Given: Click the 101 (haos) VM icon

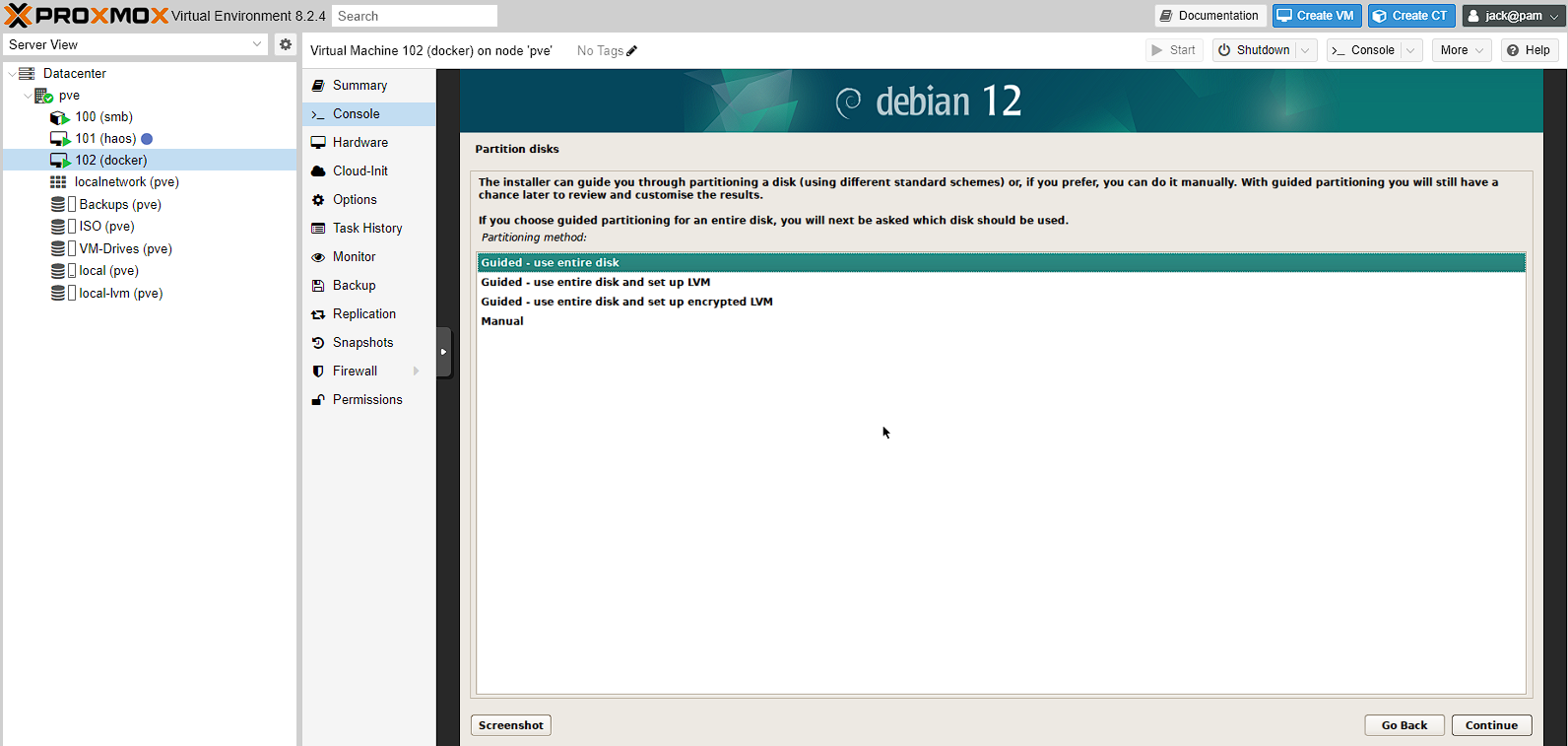Looking at the screenshot, I should tap(59, 139).
